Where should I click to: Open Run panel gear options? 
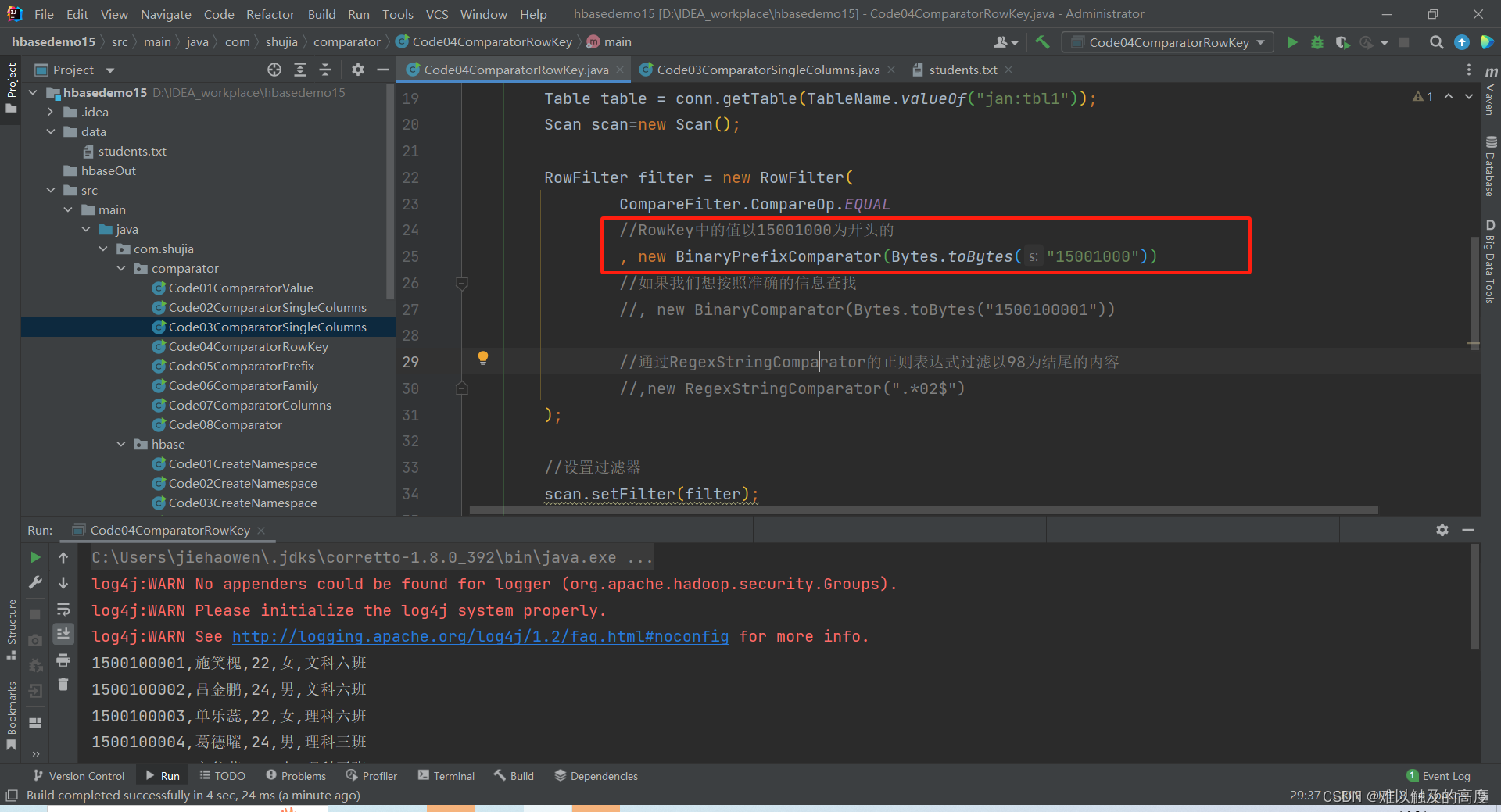pos(1442,530)
